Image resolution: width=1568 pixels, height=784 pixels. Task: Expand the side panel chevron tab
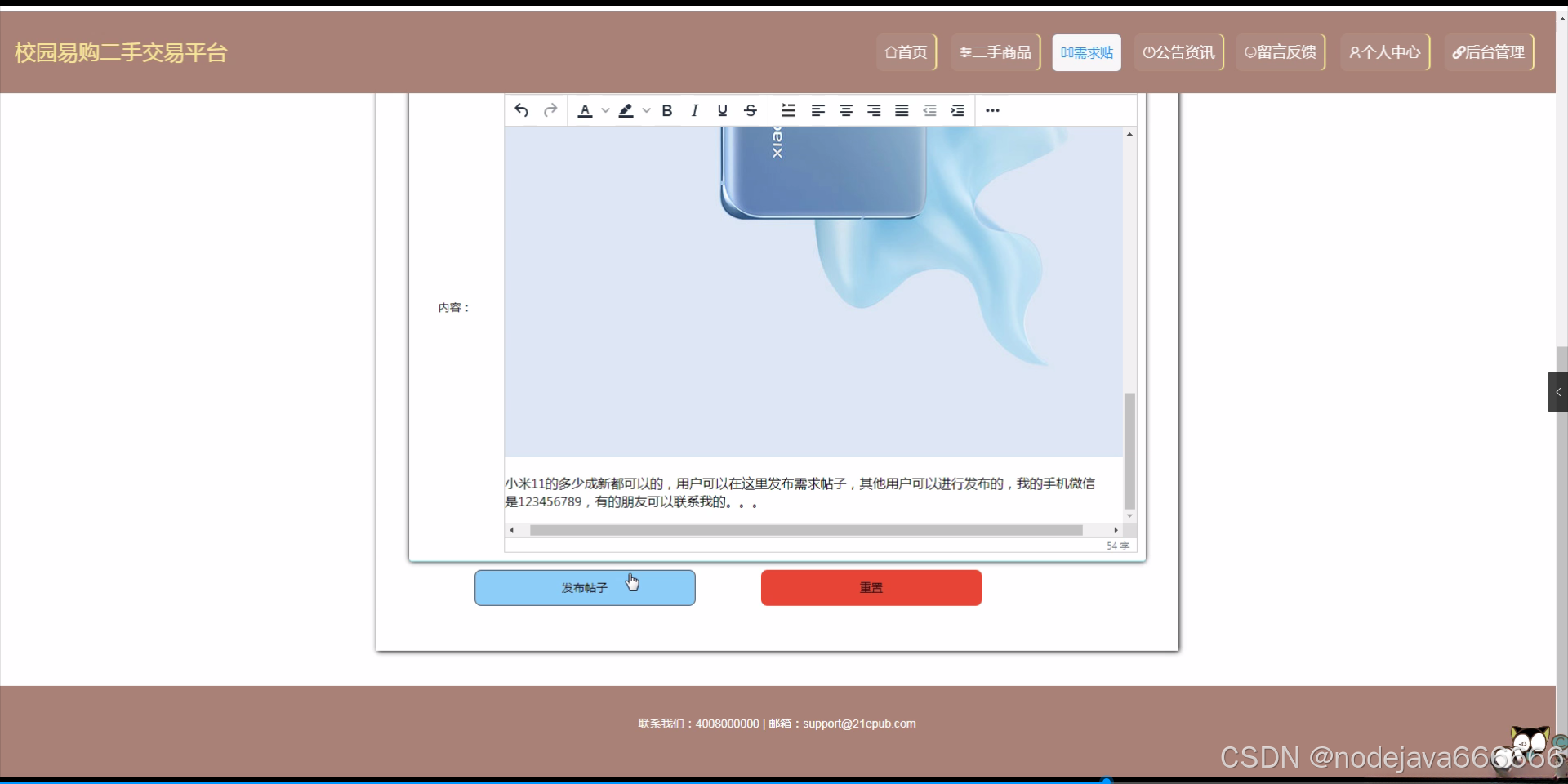point(1558,392)
